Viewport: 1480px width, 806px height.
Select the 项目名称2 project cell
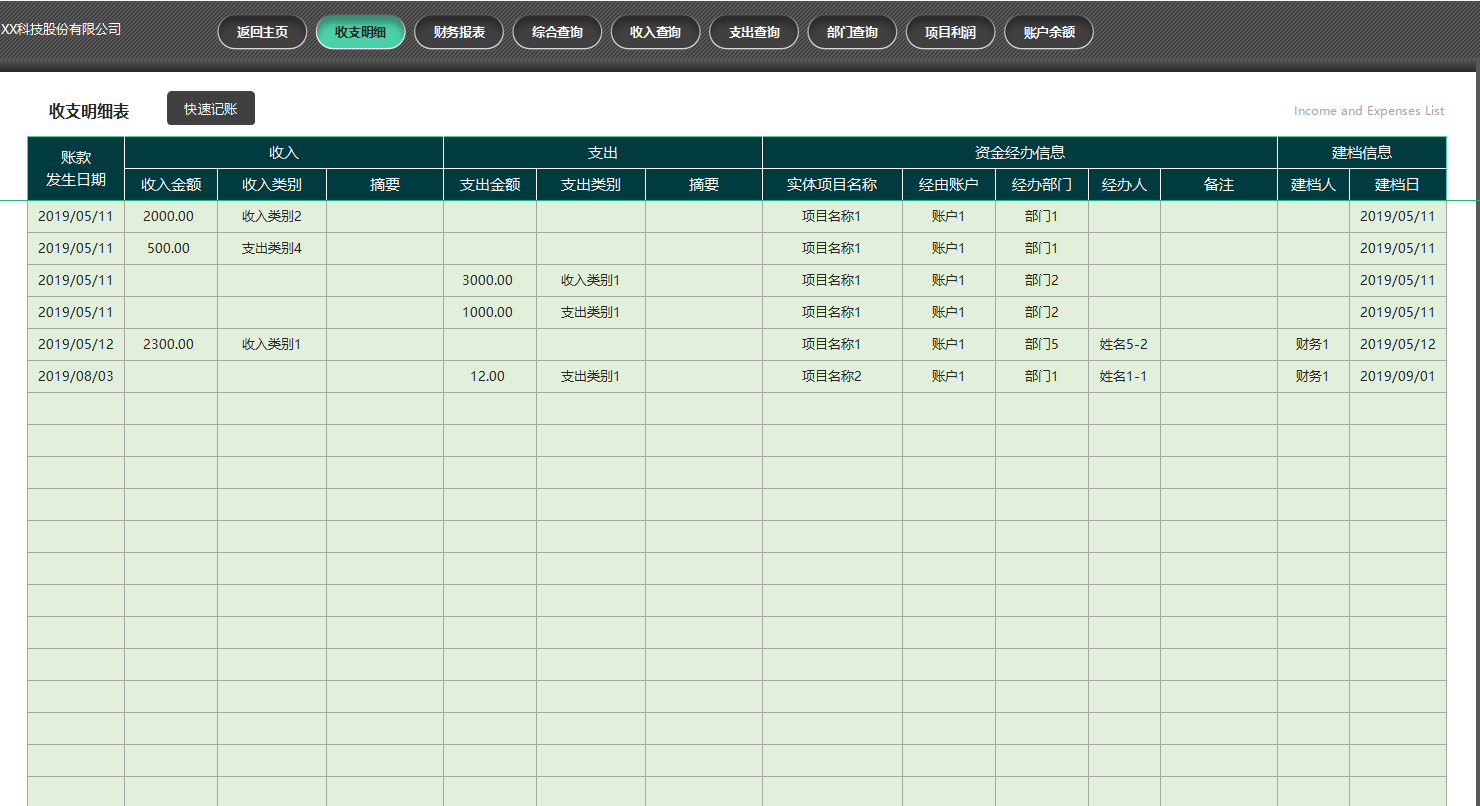click(x=831, y=376)
